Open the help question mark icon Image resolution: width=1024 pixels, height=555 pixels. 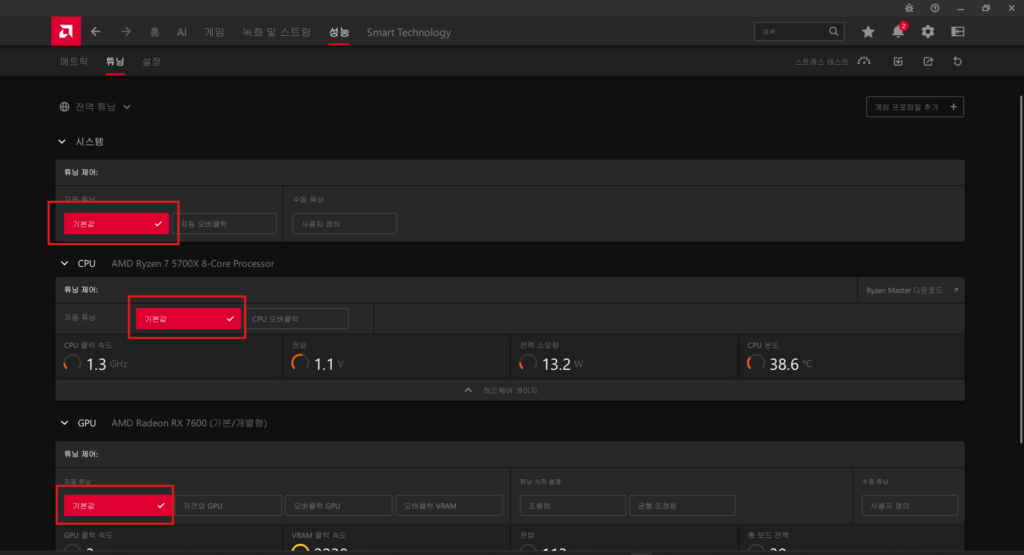pos(935,8)
